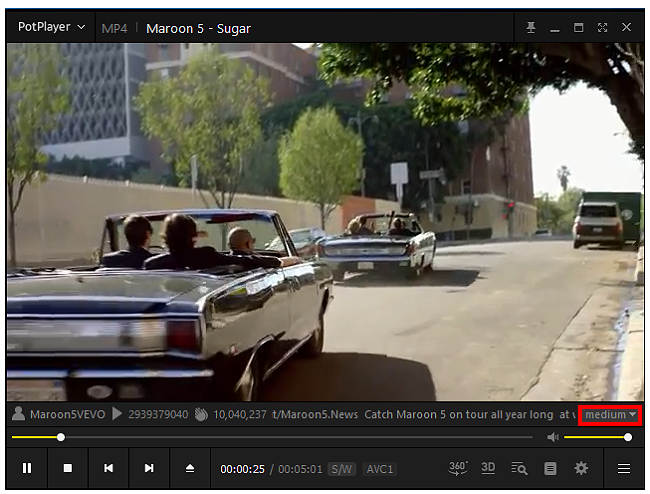Close the PotPlayer window

coord(626,27)
